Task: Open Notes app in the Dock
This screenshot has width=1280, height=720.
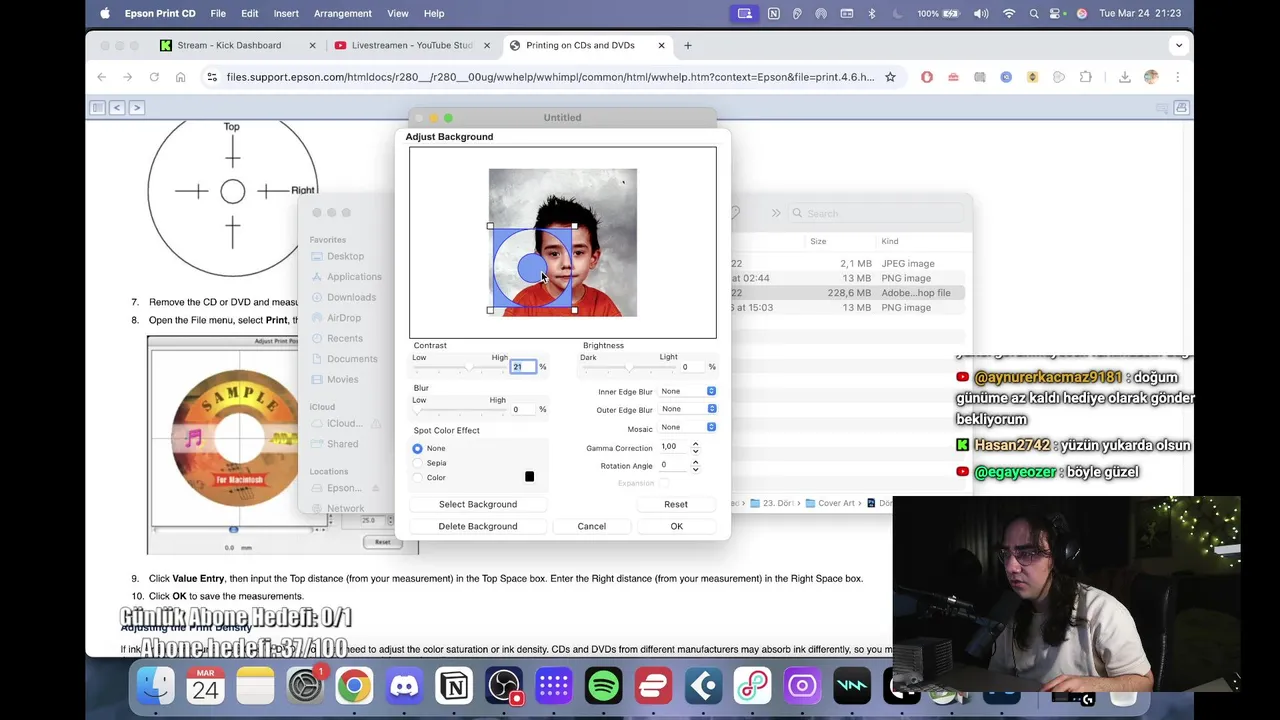Action: tap(255, 686)
